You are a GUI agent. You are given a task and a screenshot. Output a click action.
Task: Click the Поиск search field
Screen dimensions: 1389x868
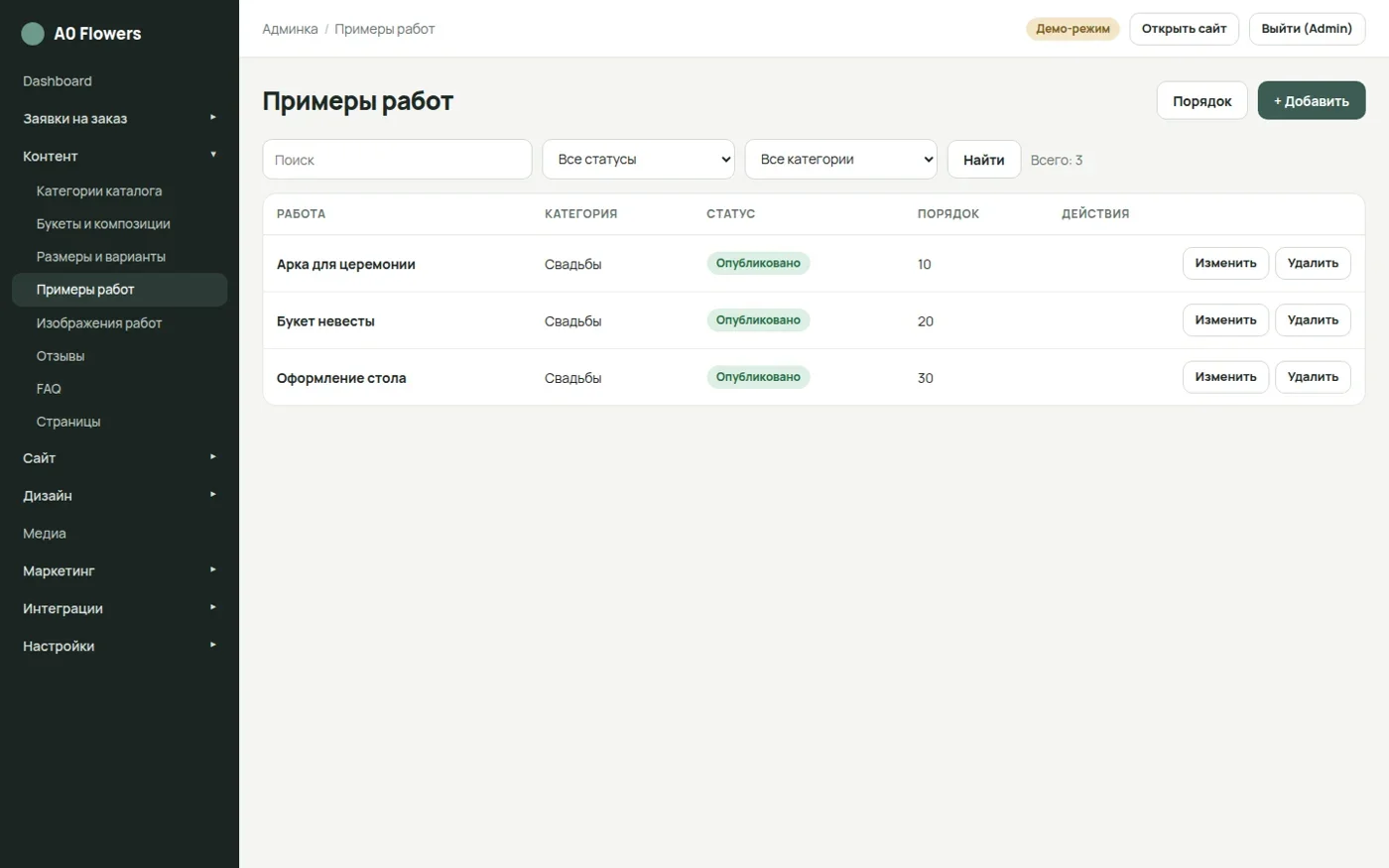coord(397,160)
